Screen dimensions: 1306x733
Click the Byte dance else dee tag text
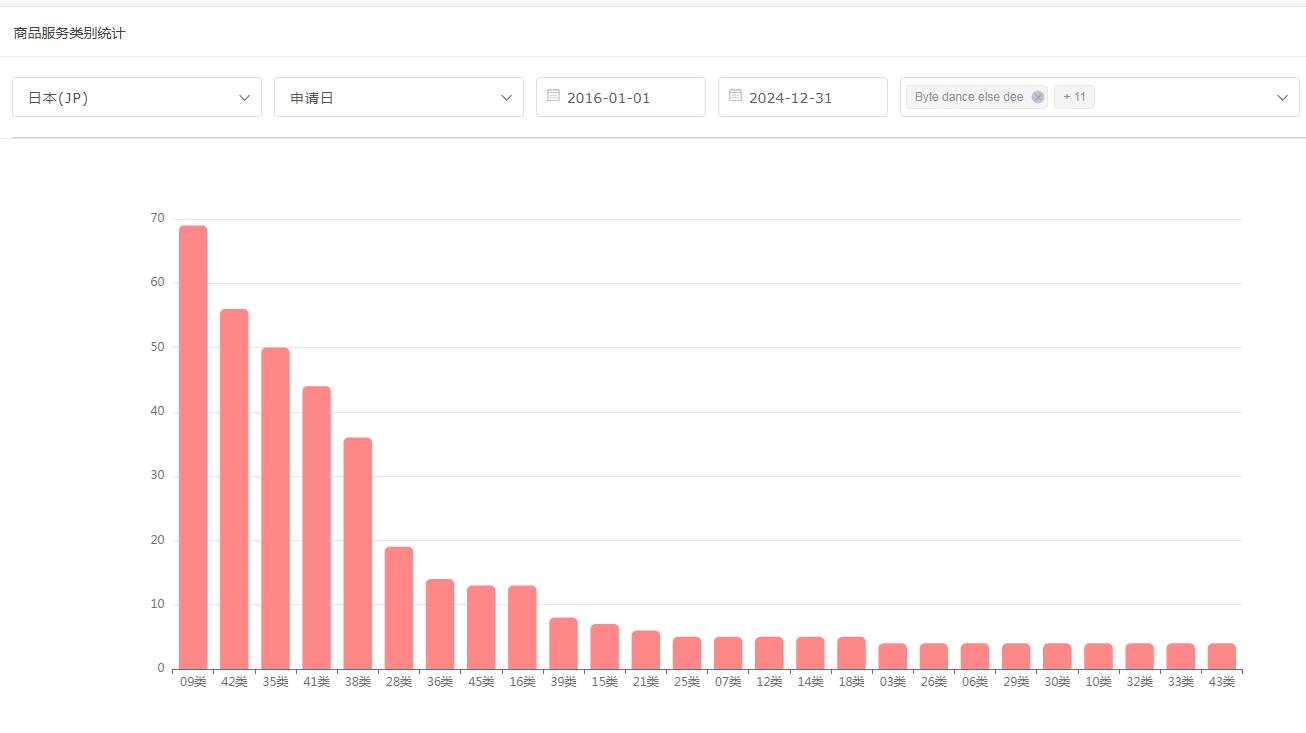968,97
